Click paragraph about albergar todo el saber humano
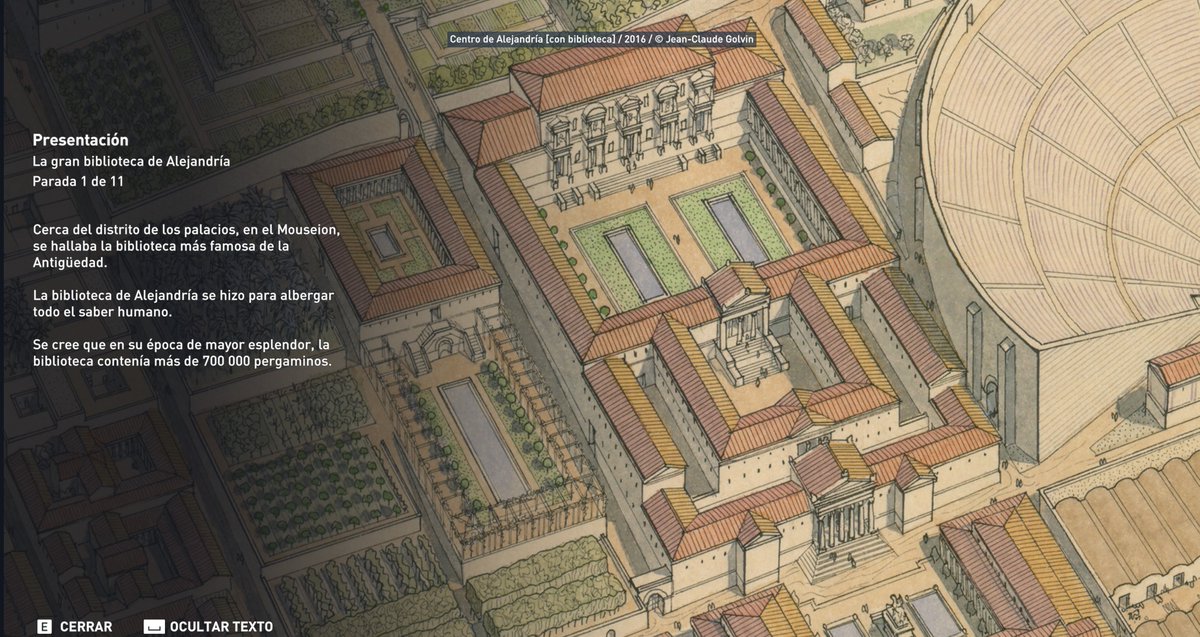This screenshot has width=1200, height=637. (x=183, y=304)
